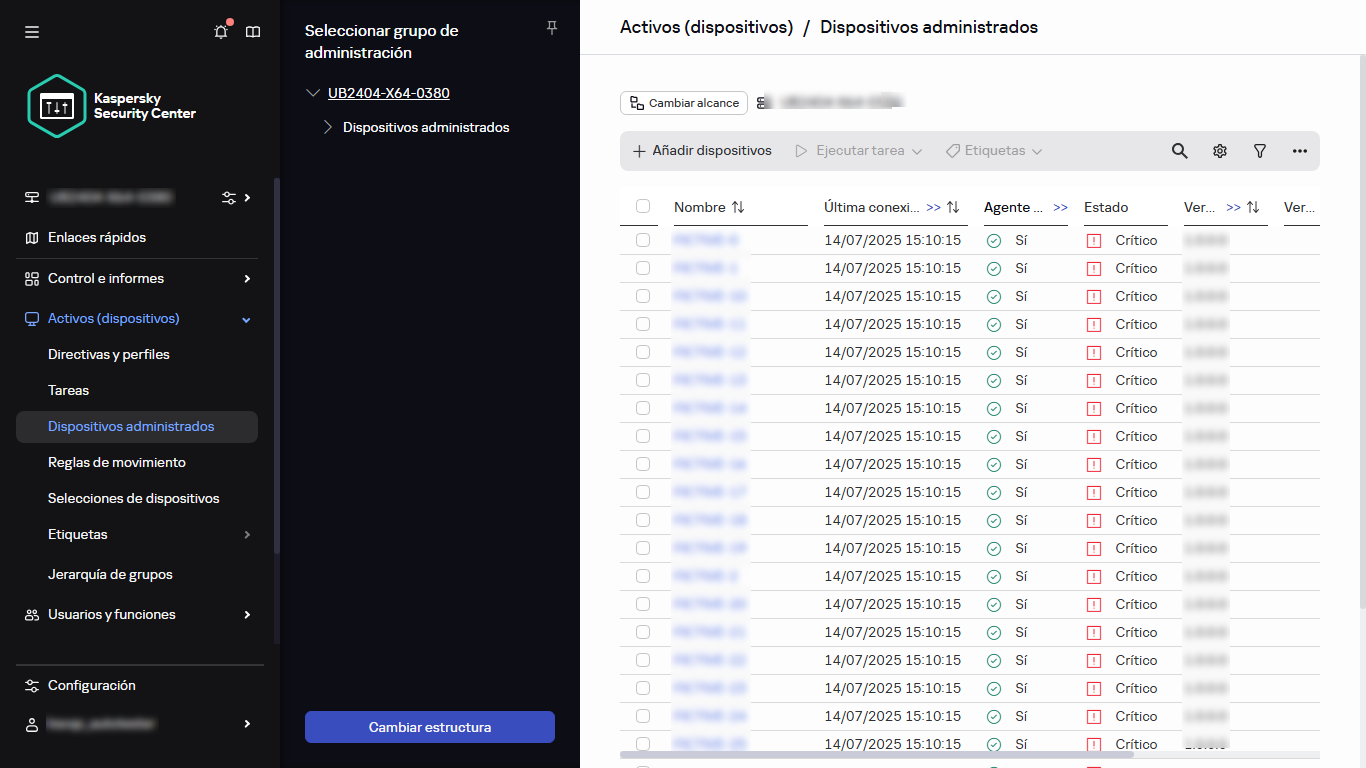Open the search icon in the device toolbar
This screenshot has width=1366, height=768.
(1179, 150)
